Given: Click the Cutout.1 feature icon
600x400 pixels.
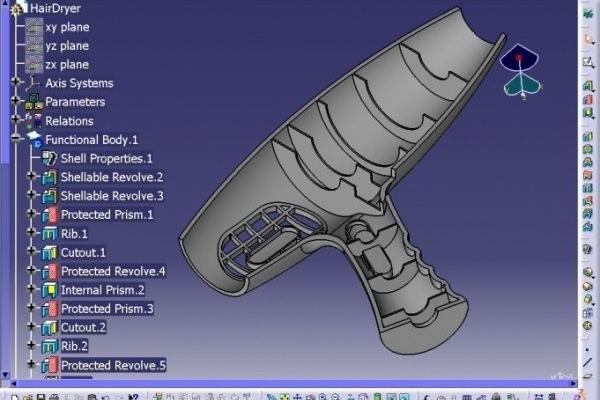Looking at the screenshot, I should pos(49,253).
